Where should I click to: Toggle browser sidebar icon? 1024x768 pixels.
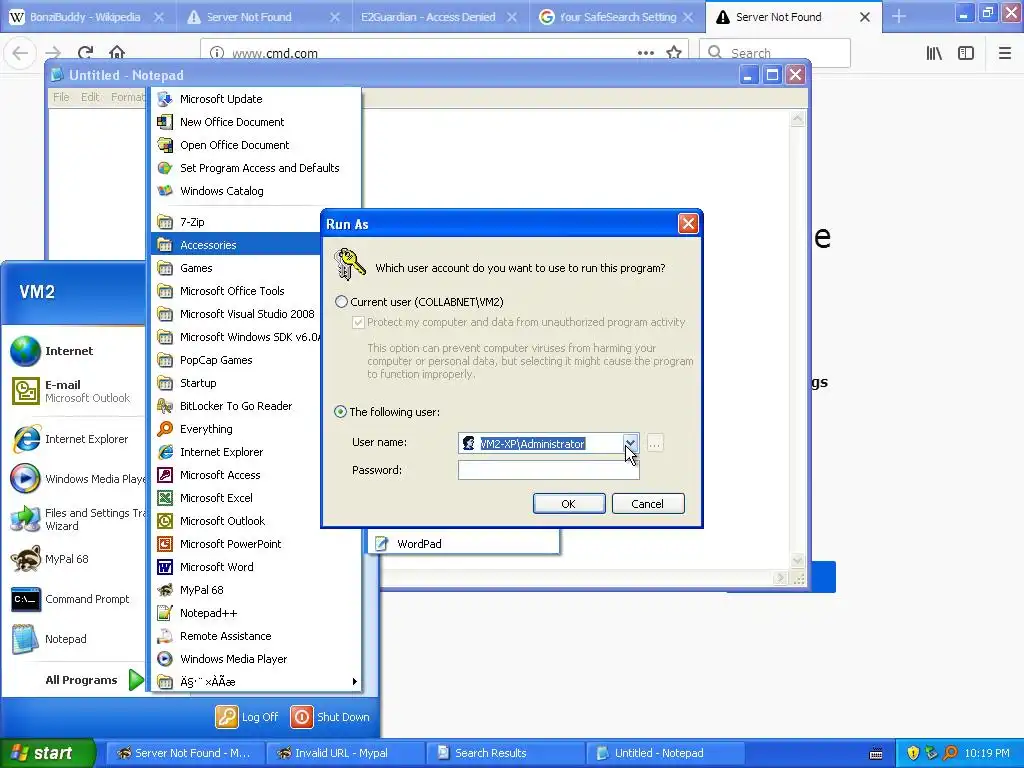click(x=966, y=53)
